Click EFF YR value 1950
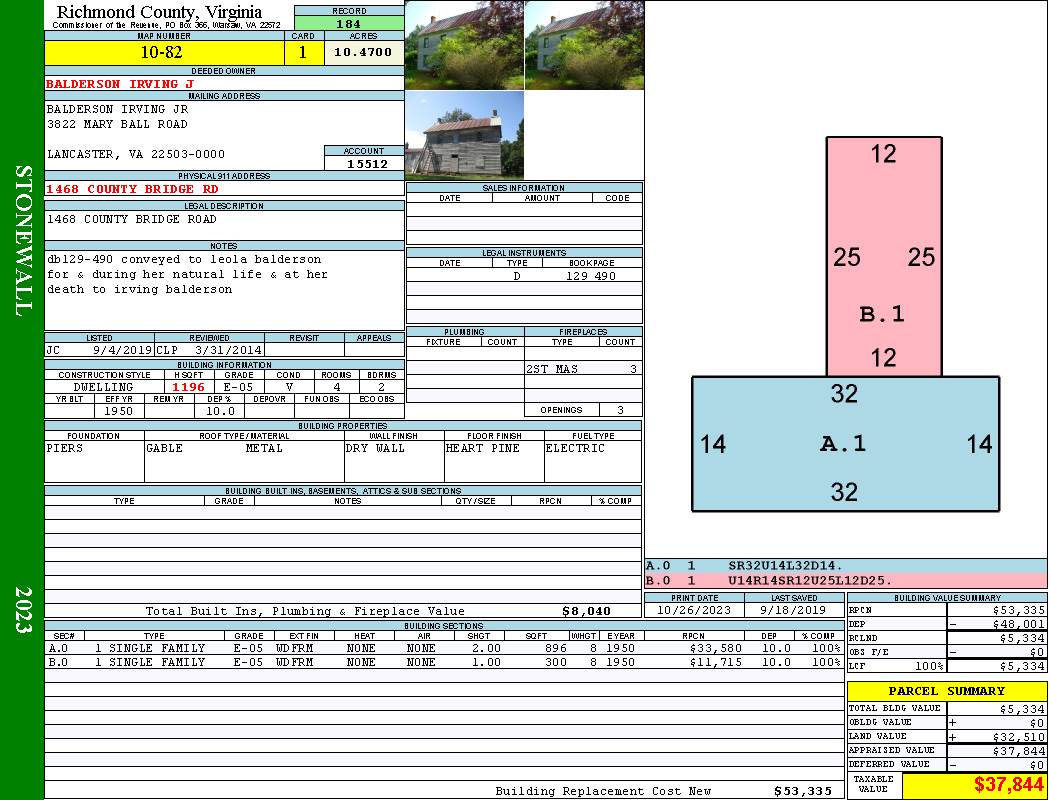Screen dimensions: 1050x800 [x=118, y=411]
